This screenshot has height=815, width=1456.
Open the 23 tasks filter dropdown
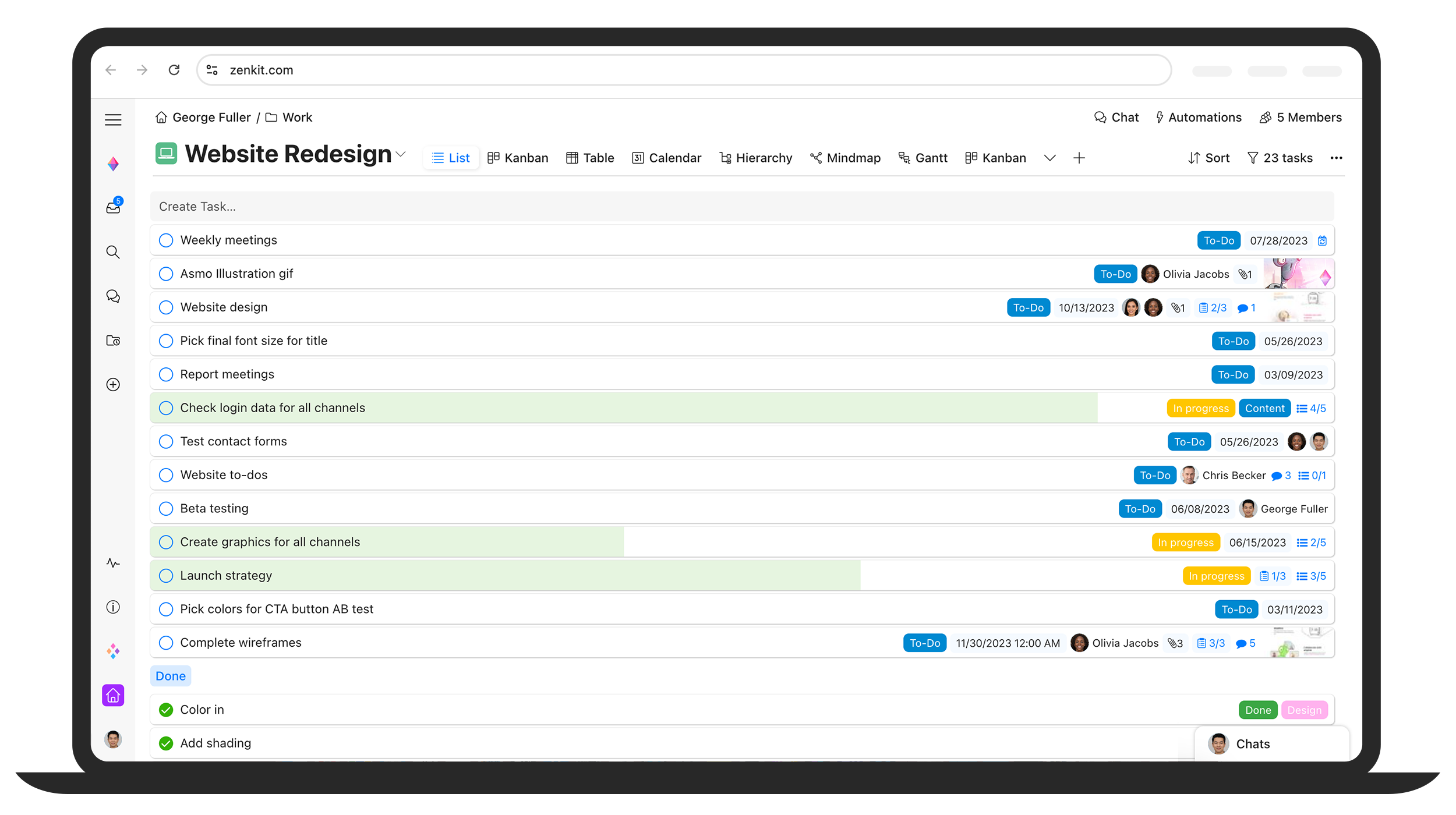tap(1280, 158)
